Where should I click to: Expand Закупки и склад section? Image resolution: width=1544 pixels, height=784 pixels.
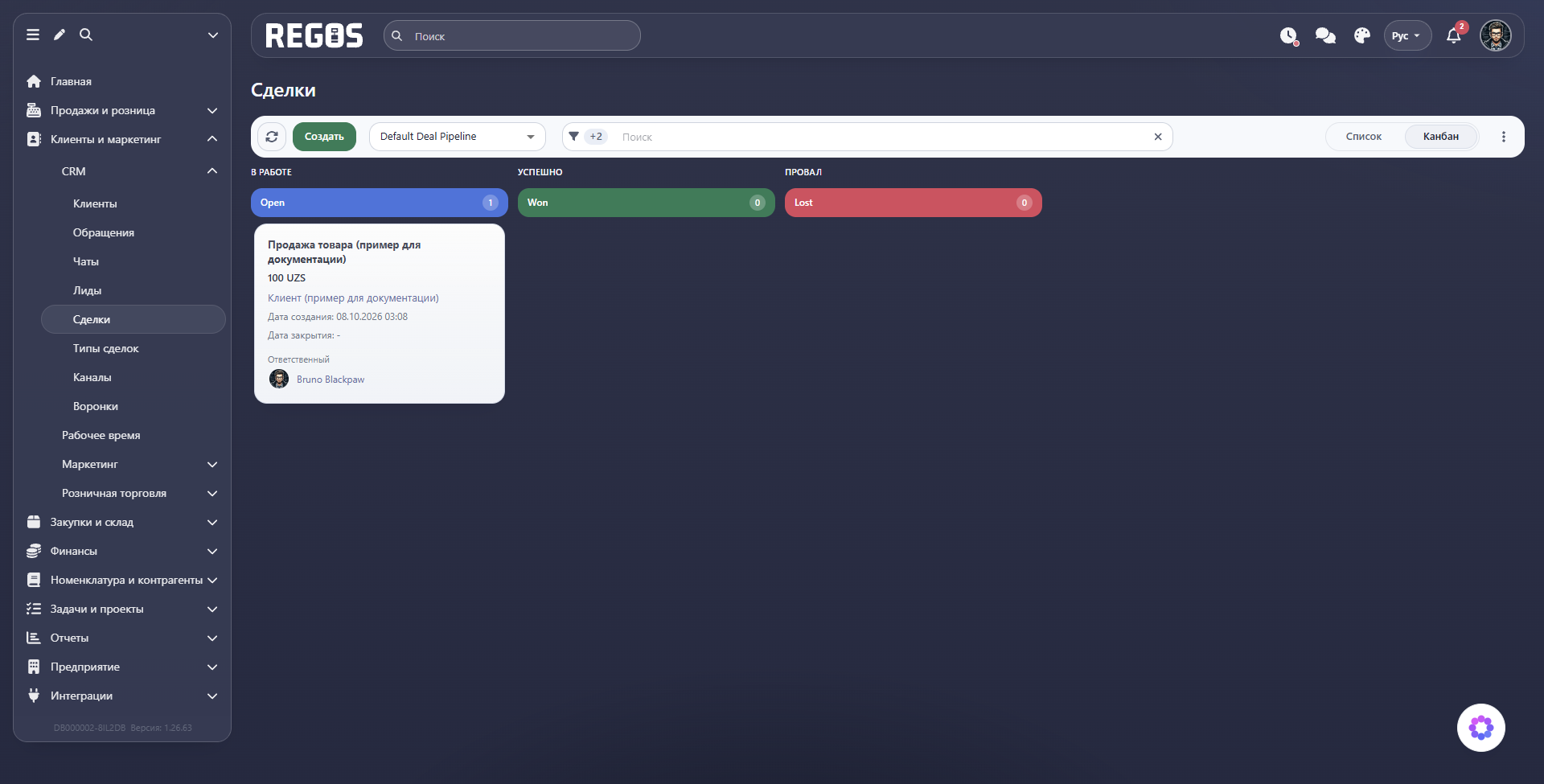coord(122,522)
